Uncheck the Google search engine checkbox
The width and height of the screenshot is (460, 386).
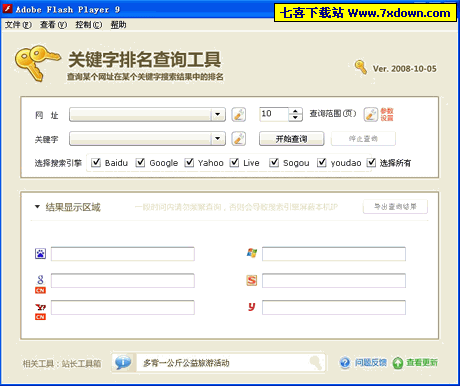pos(140,162)
